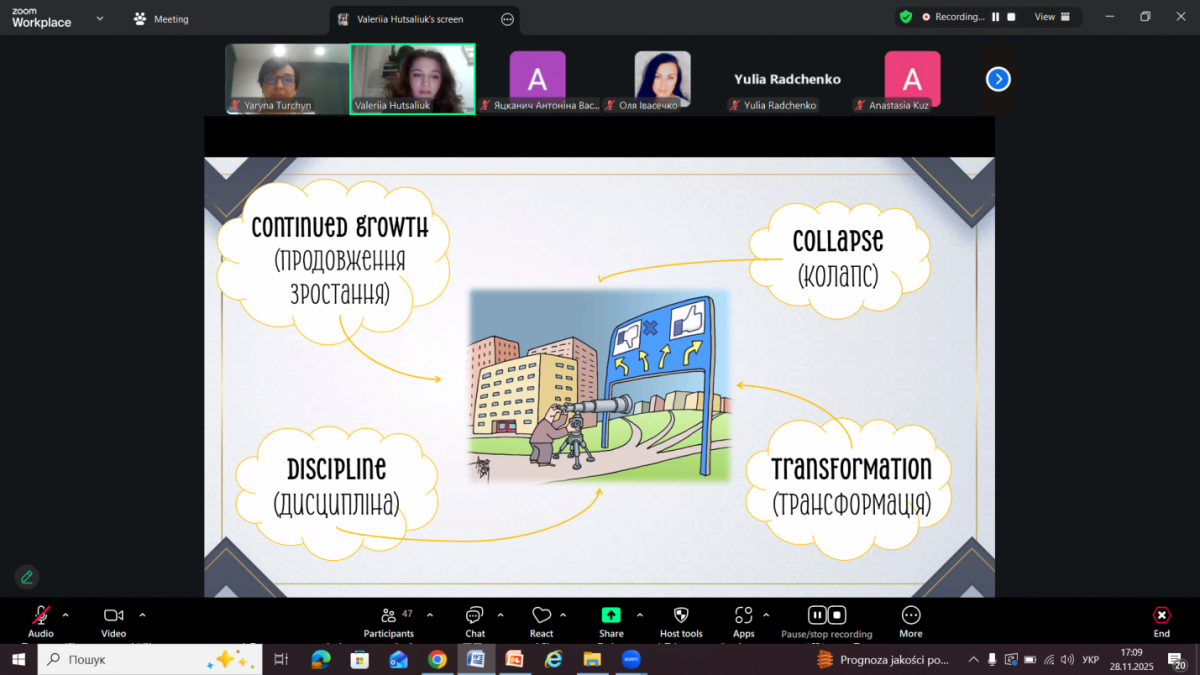Open the More options menu
This screenshot has height=675, width=1200.
(x=910, y=616)
